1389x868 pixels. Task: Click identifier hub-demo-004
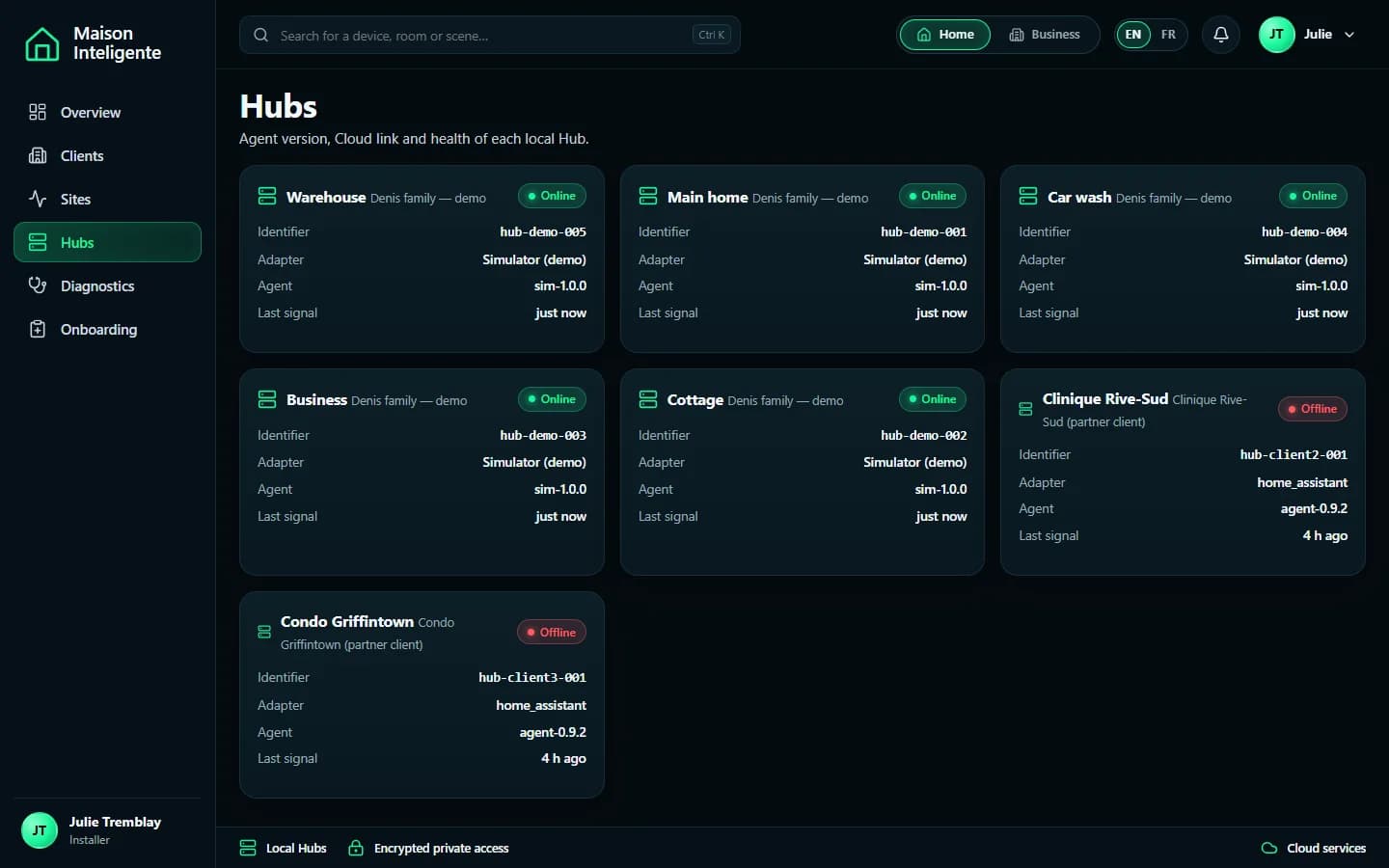[1304, 231]
